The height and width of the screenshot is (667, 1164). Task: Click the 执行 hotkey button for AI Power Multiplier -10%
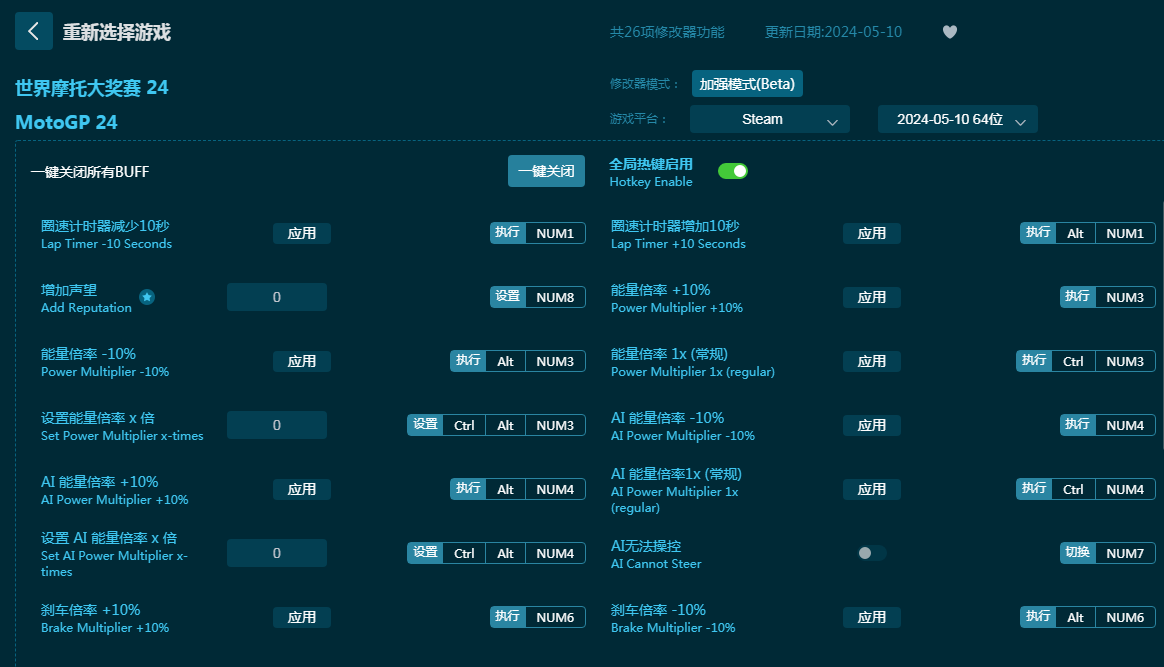[1078, 425]
